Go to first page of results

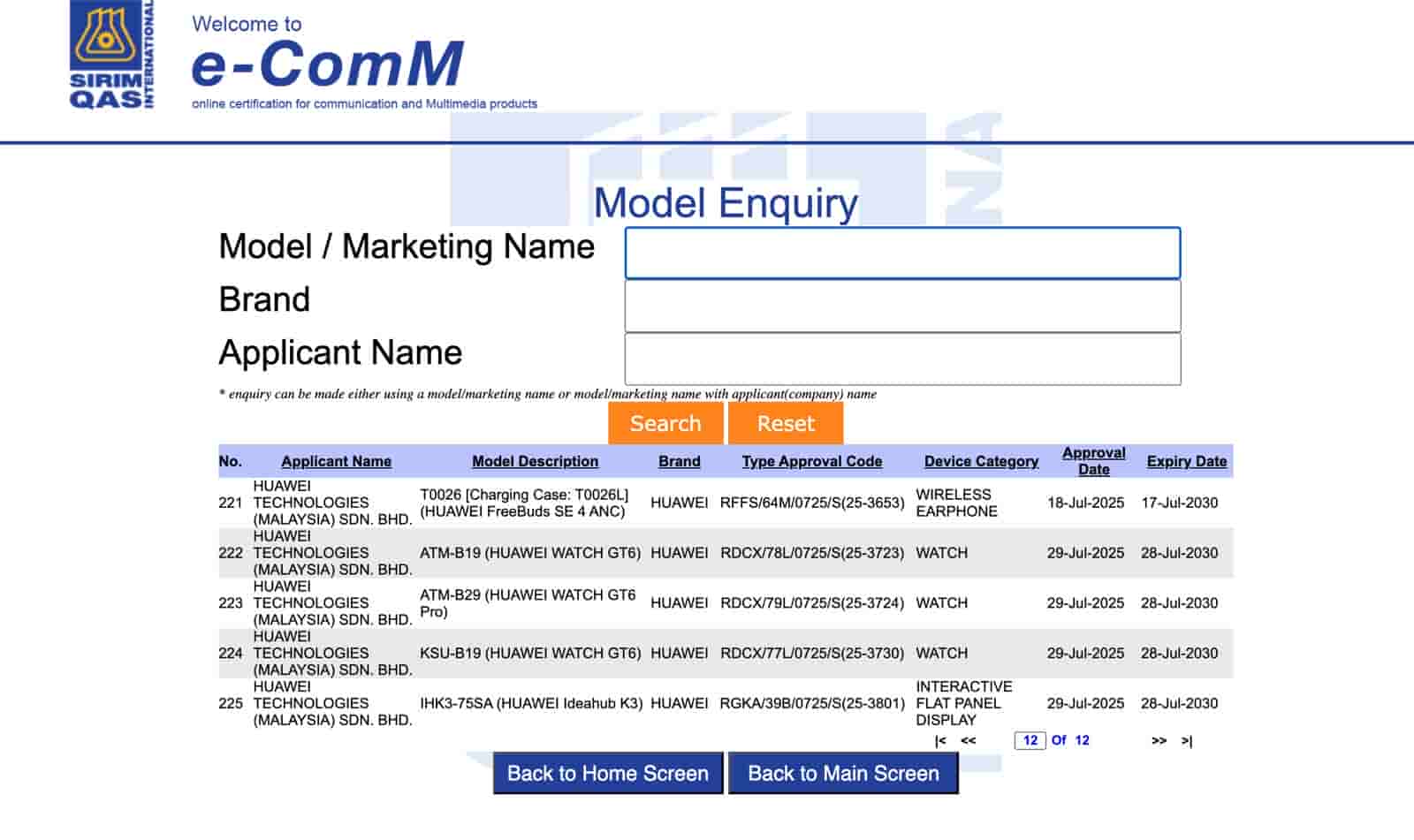[x=940, y=741]
